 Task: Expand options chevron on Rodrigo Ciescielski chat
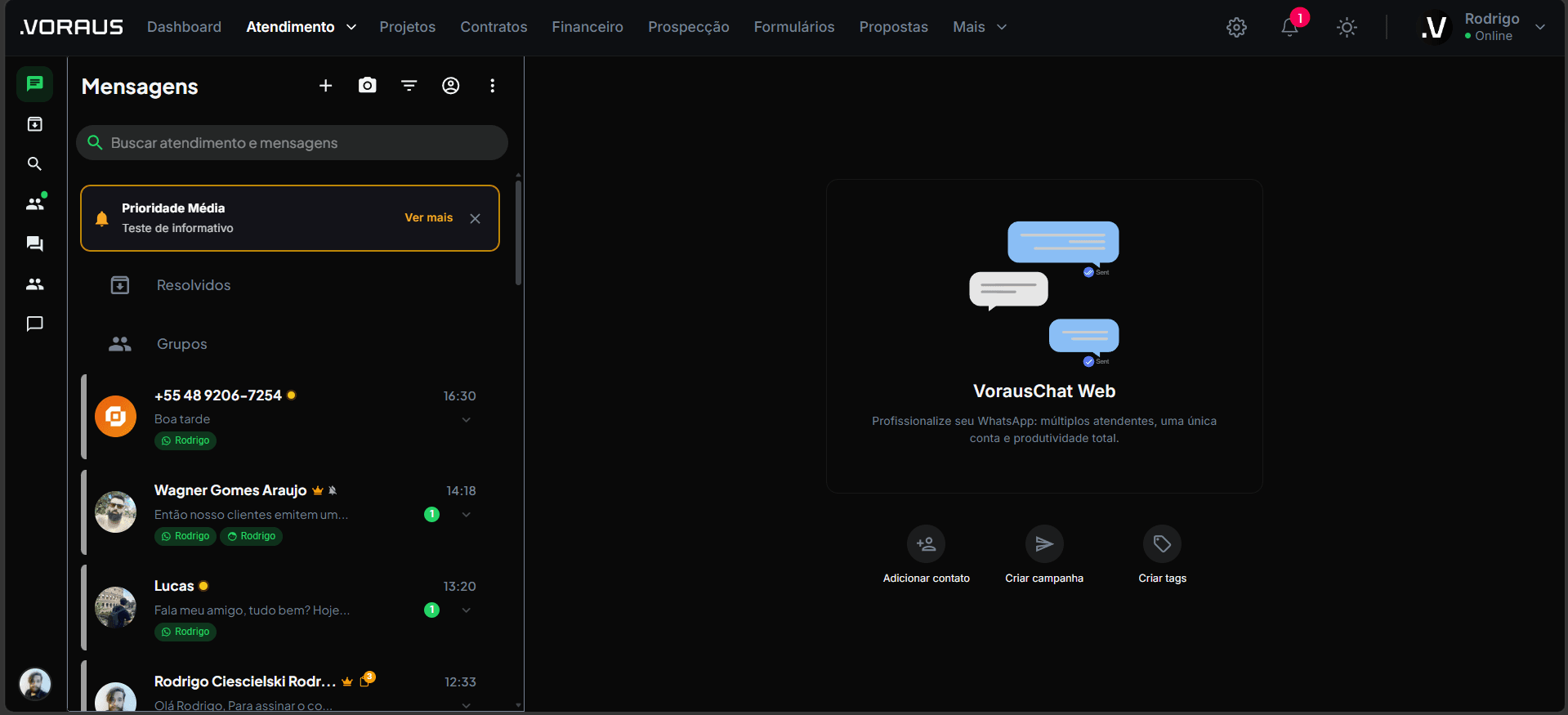tap(467, 705)
